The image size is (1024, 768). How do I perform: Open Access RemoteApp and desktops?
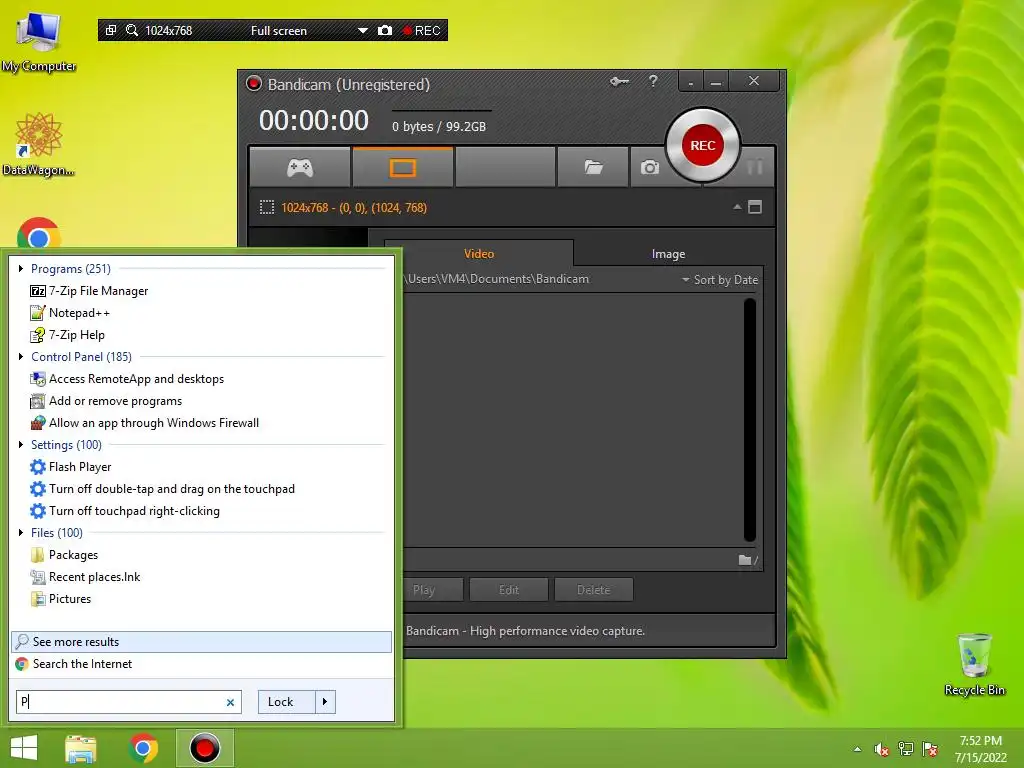tap(127, 379)
